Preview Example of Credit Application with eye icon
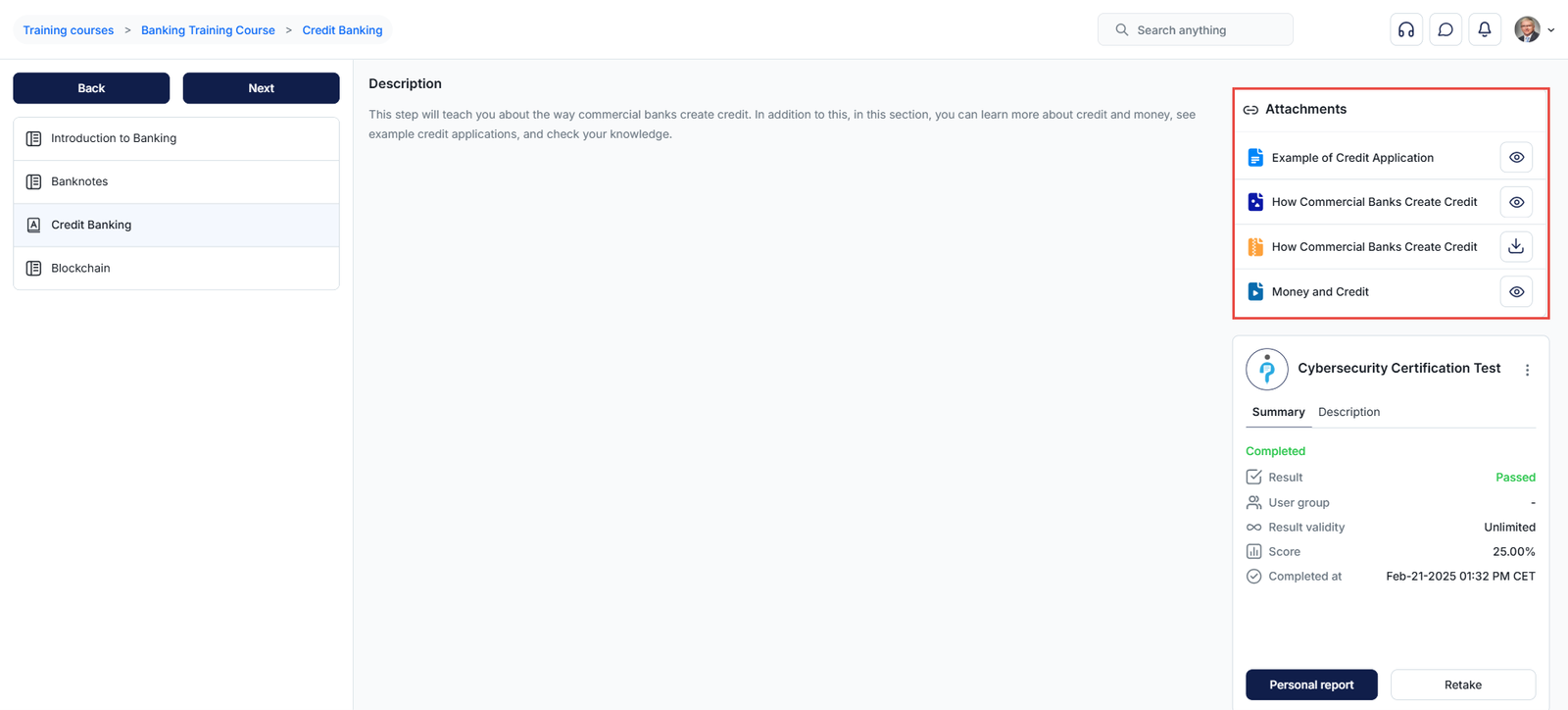This screenshot has height=710, width=1568. (1516, 158)
